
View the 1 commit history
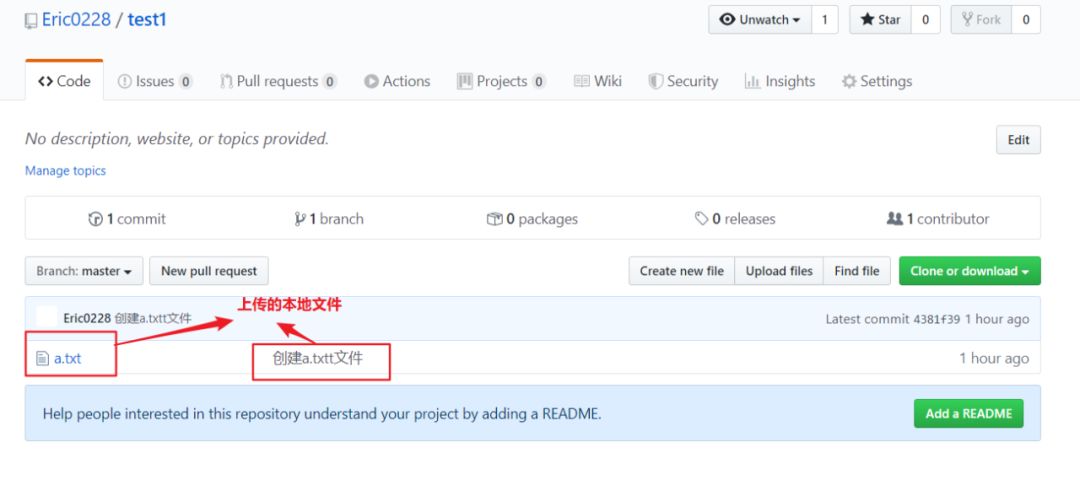[x=127, y=219]
